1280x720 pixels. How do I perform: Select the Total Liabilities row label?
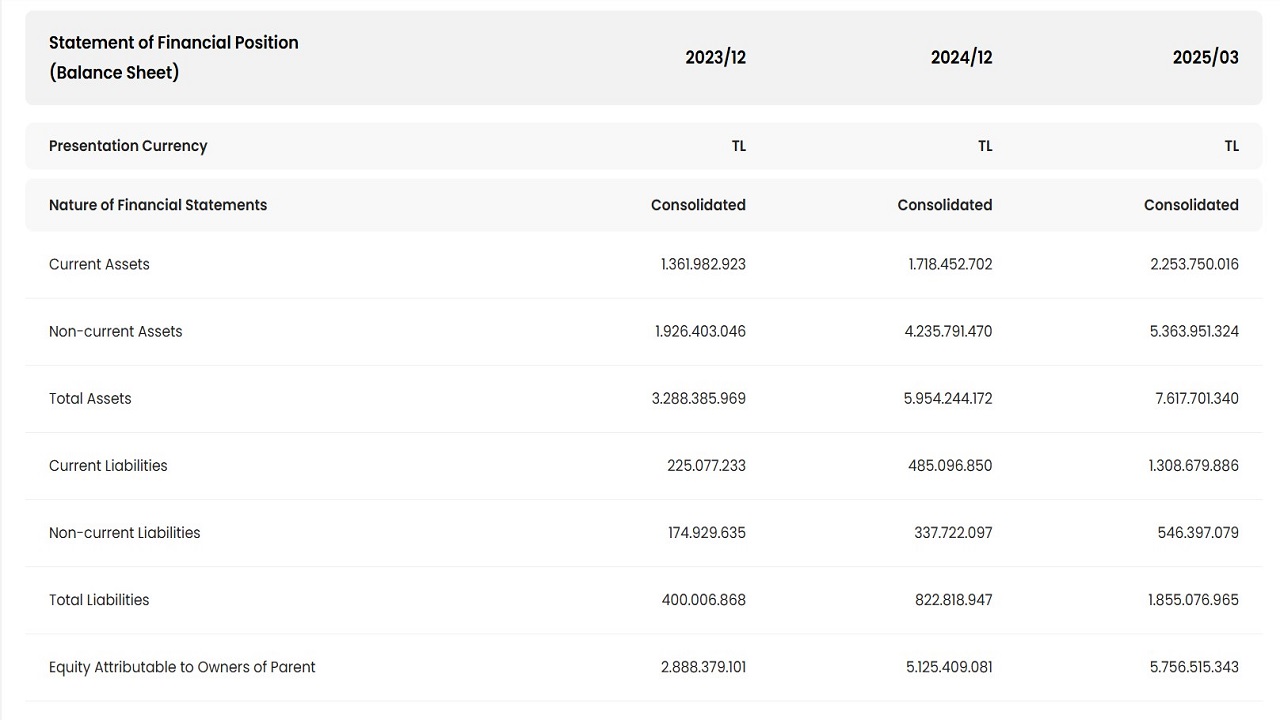(x=99, y=600)
